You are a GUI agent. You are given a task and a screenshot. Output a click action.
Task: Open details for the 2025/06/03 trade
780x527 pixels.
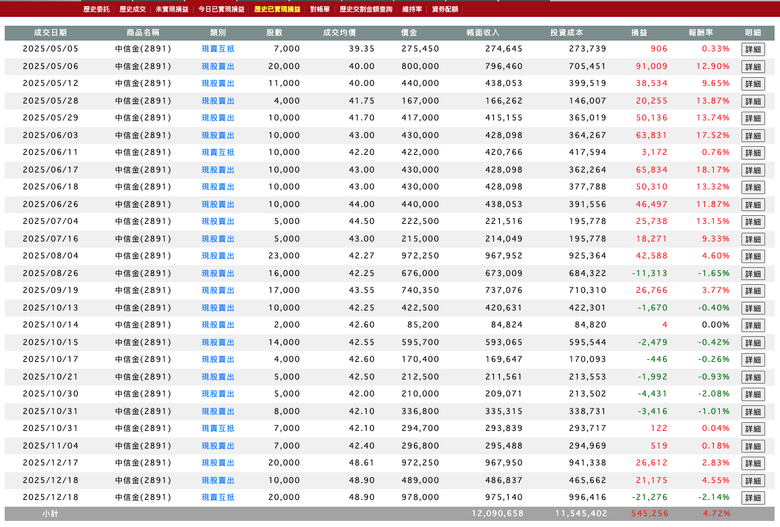[x=752, y=136]
